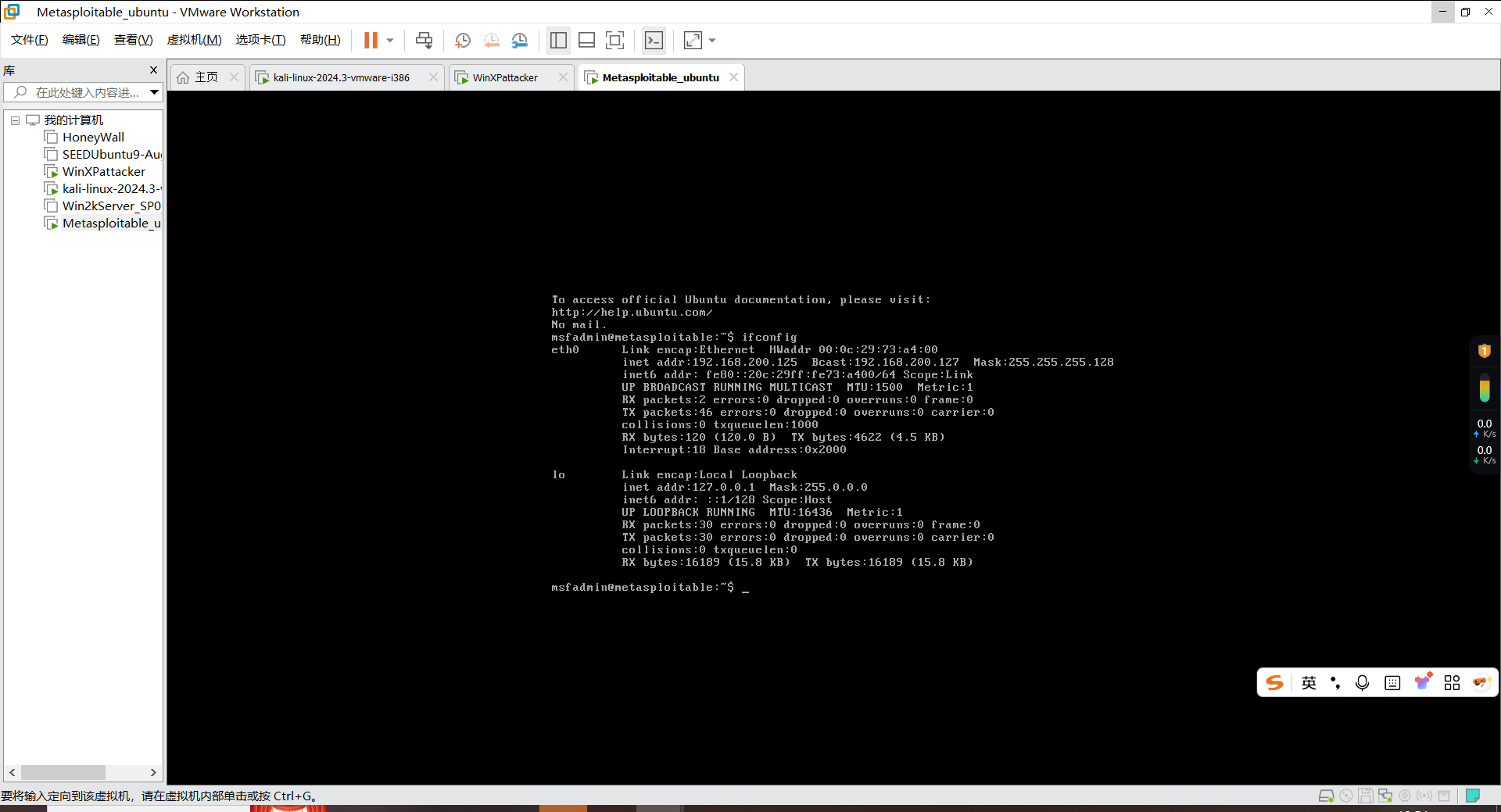Select HoneyWall in the library
The height and width of the screenshot is (812, 1501).
coord(93,138)
